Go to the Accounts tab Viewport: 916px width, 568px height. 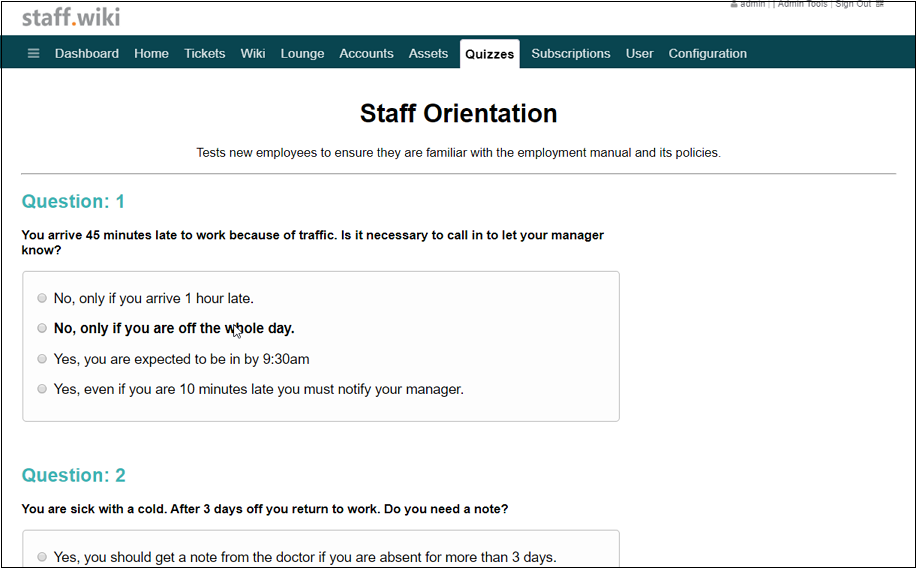click(x=366, y=53)
